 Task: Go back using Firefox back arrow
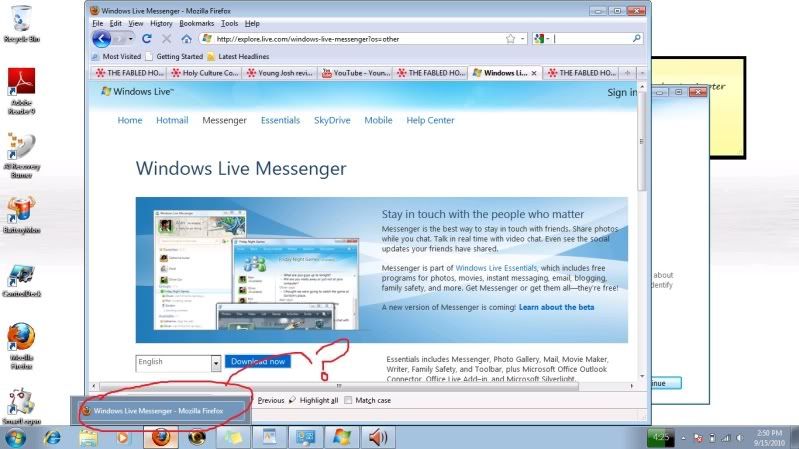pos(101,39)
